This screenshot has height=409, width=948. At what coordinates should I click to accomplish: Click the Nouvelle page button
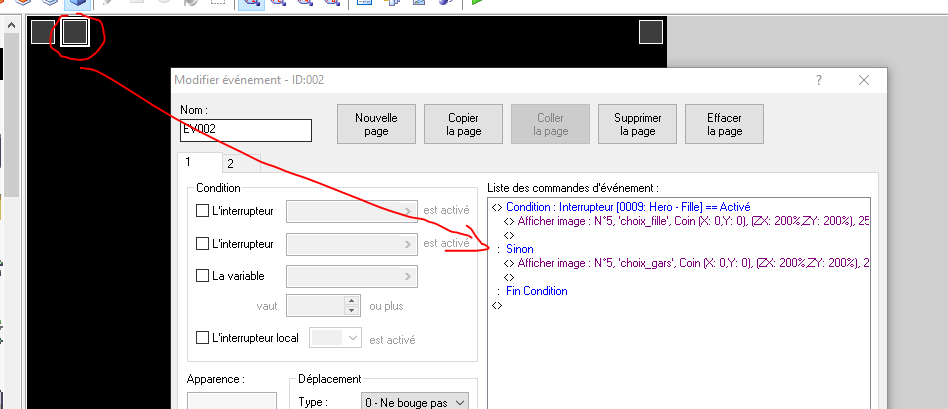point(376,124)
